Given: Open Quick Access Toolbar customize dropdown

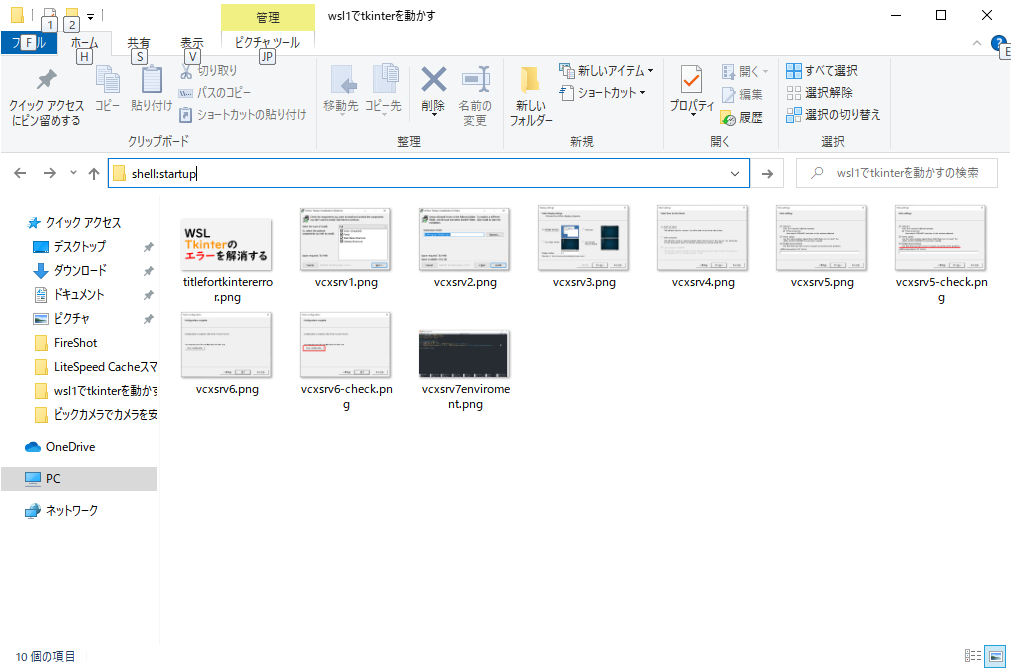Looking at the screenshot, I should [x=90, y=16].
